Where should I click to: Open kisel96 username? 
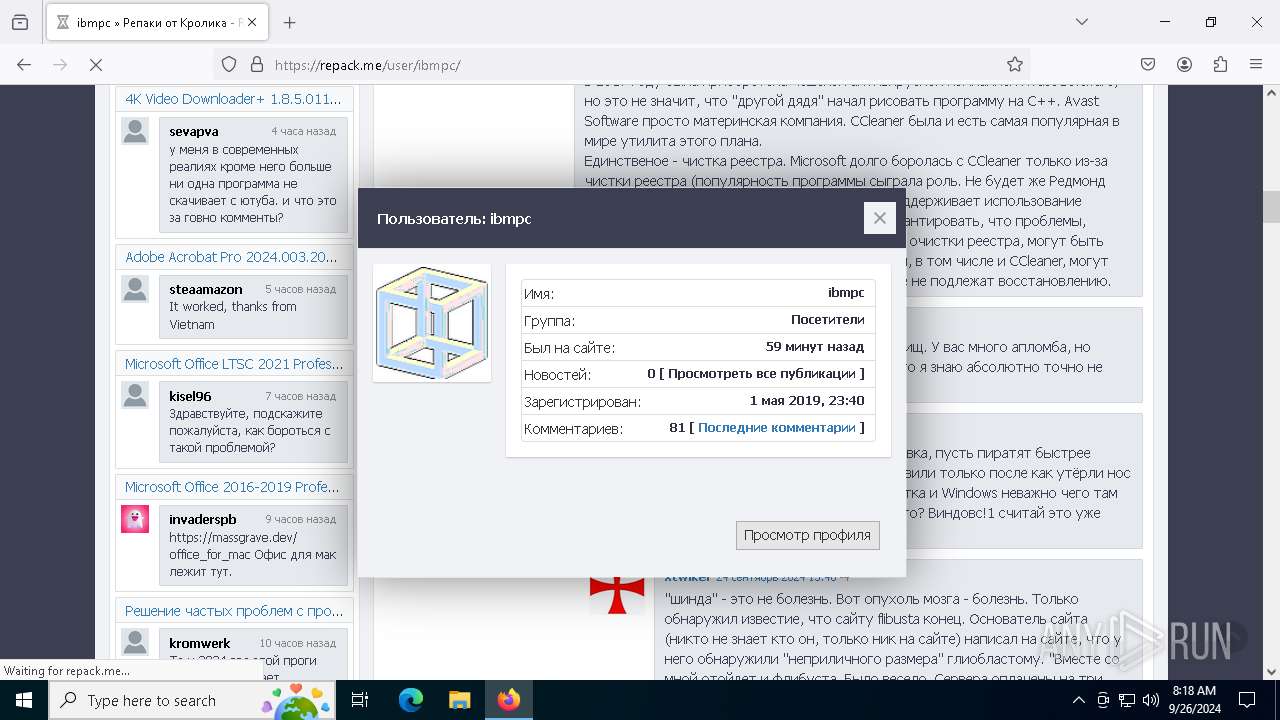190,396
